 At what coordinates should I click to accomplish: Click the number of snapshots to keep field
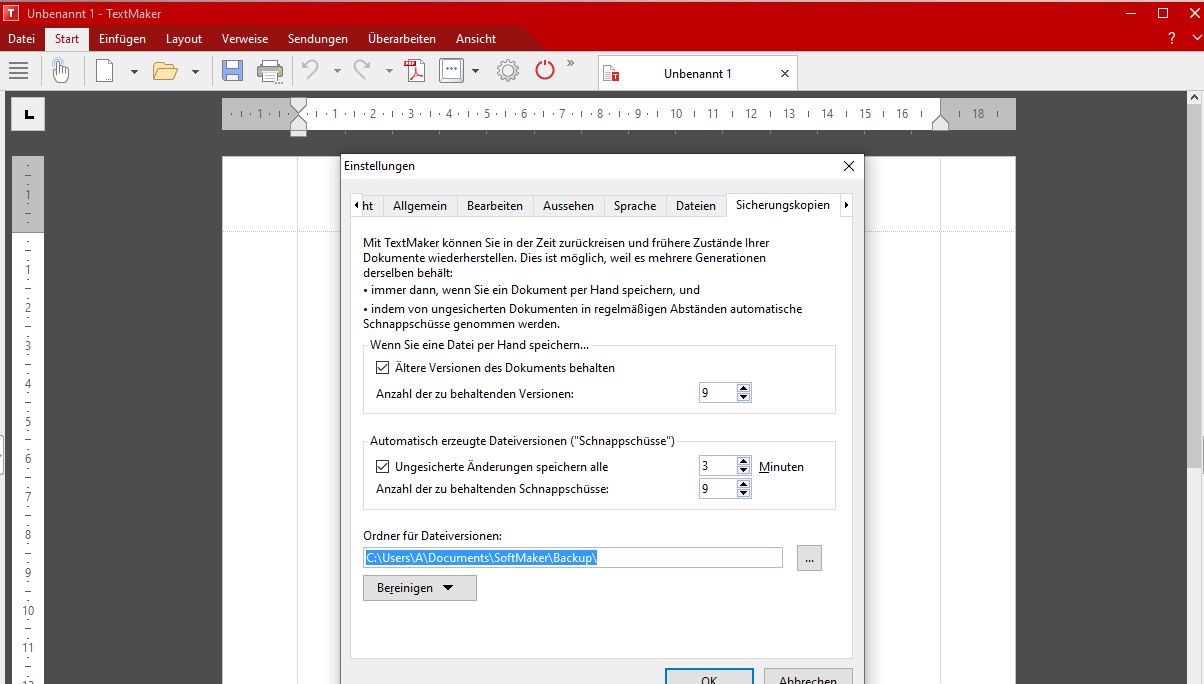click(x=717, y=489)
